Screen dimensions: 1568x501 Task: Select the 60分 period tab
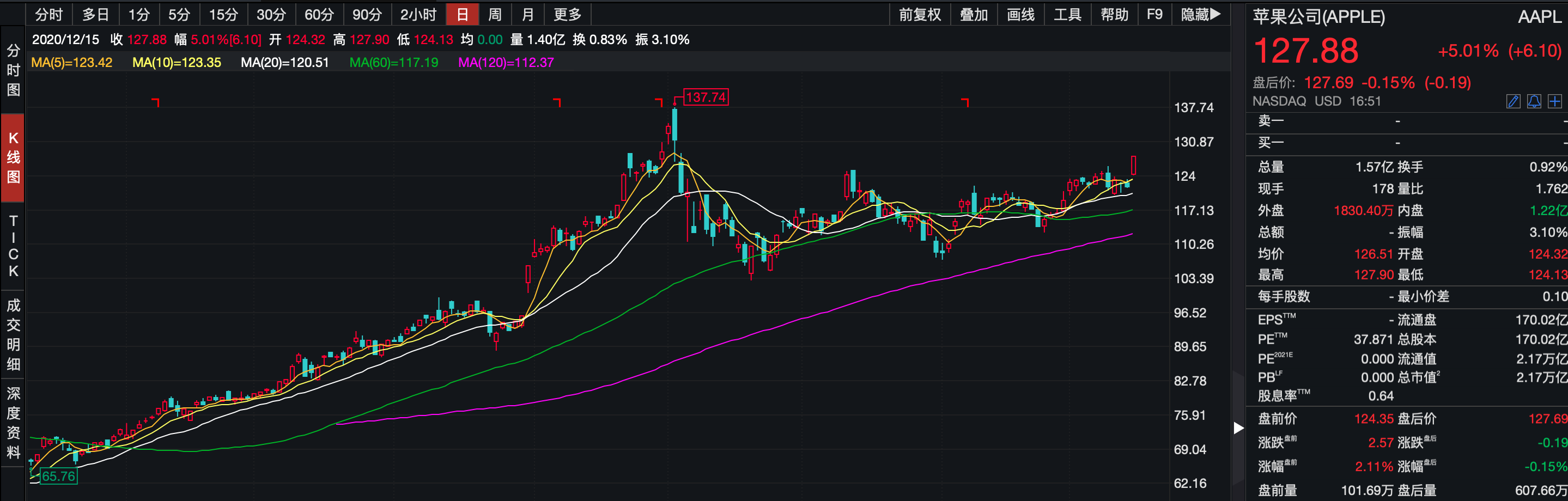point(319,14)
